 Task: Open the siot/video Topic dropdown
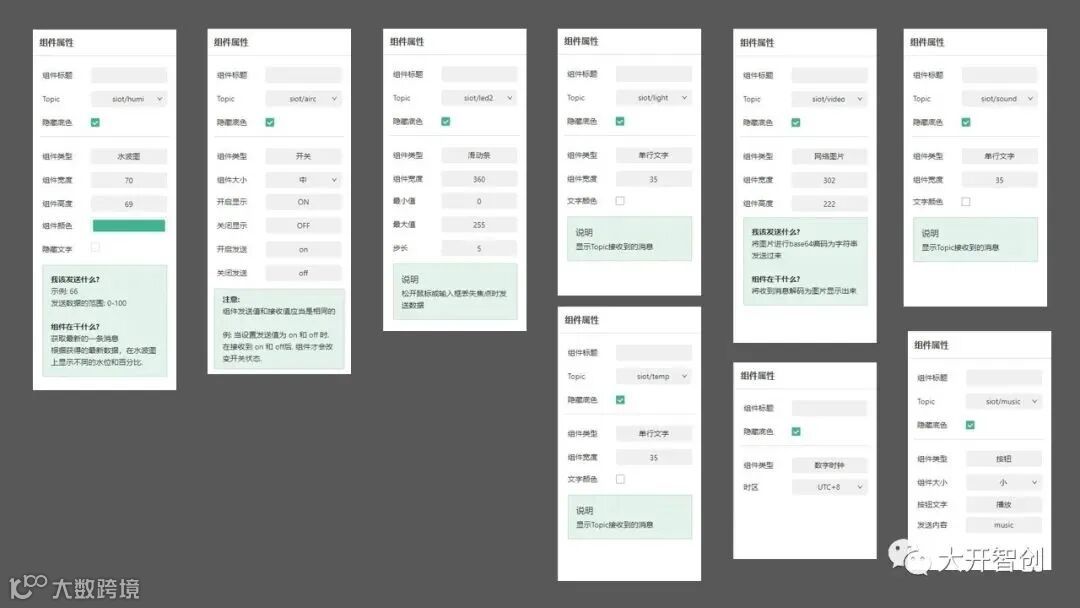click(829, 99)
